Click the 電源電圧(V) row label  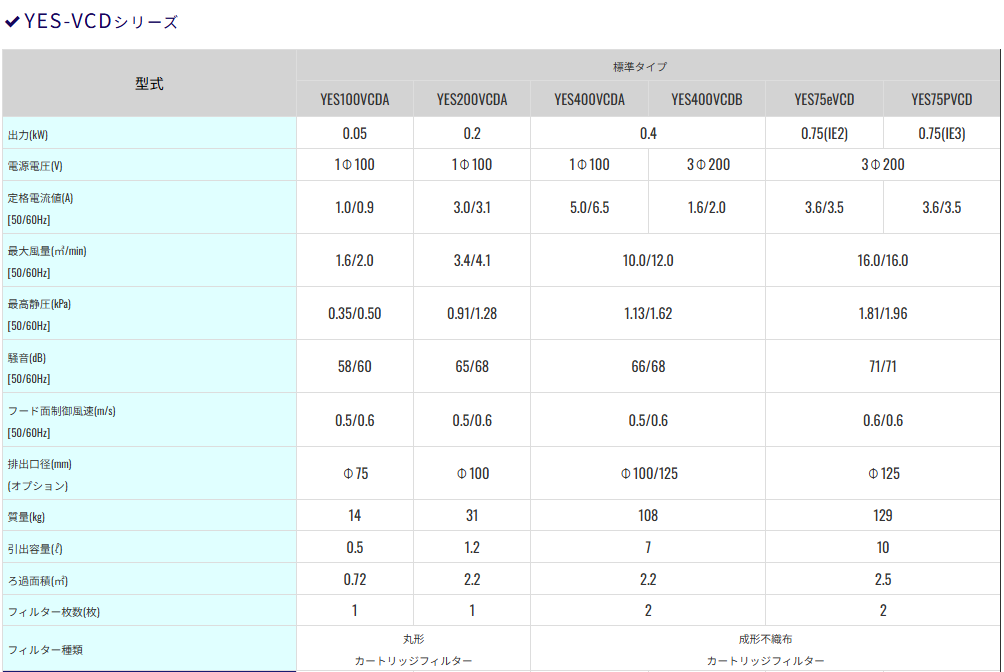(35, 166)
